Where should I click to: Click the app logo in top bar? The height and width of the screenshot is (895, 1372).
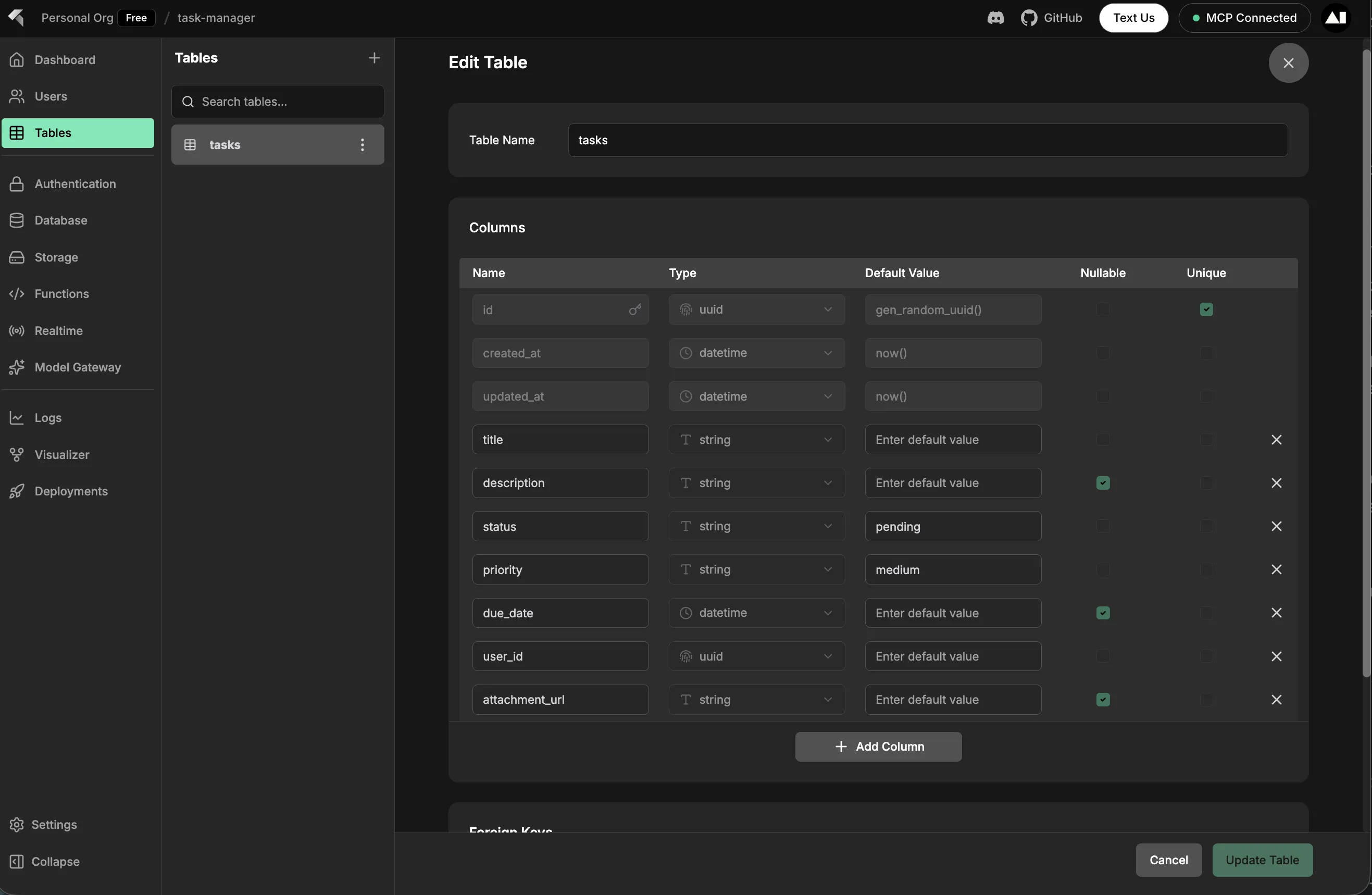click(16, 18)
